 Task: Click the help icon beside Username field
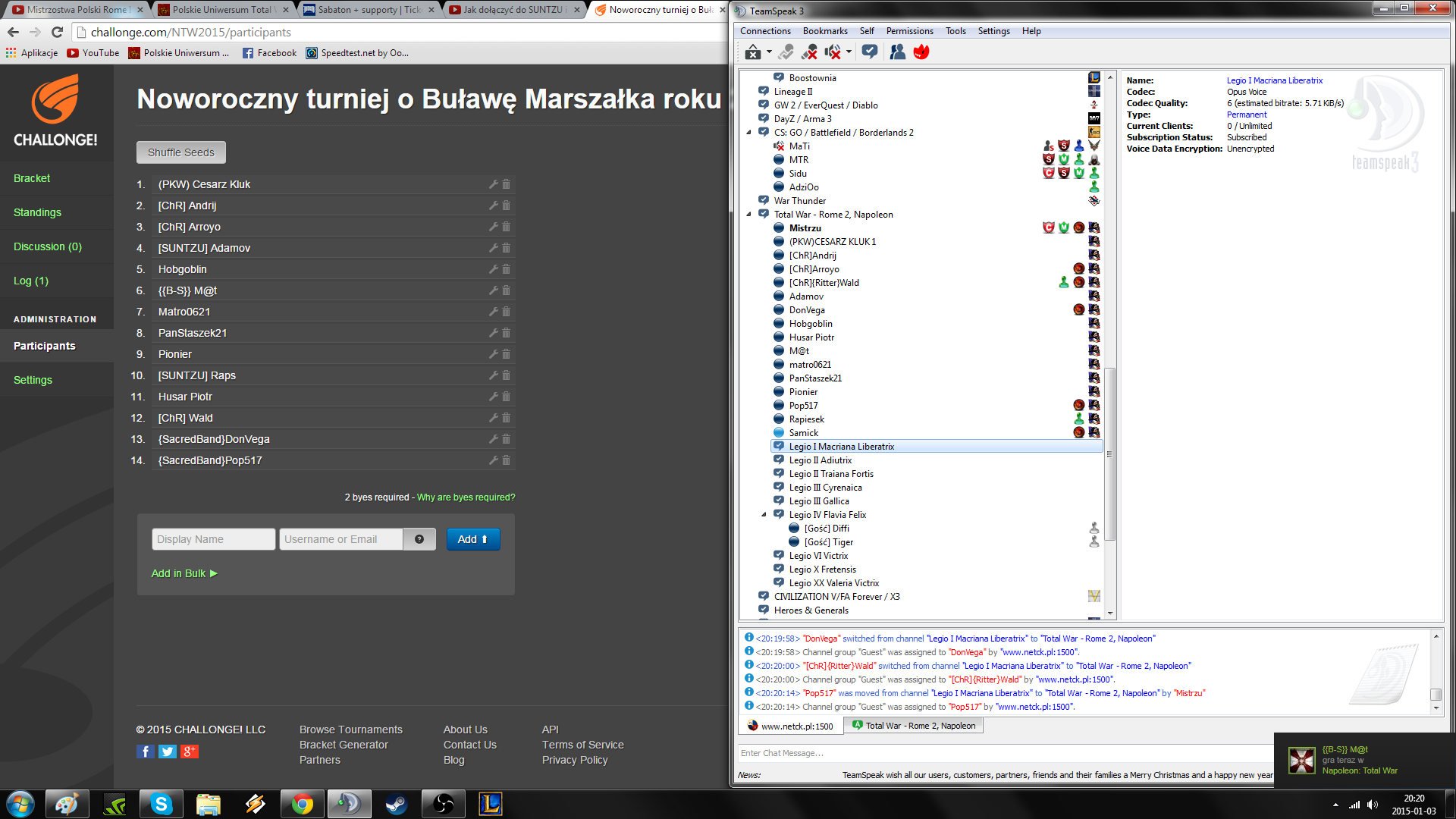coord(419,539)
